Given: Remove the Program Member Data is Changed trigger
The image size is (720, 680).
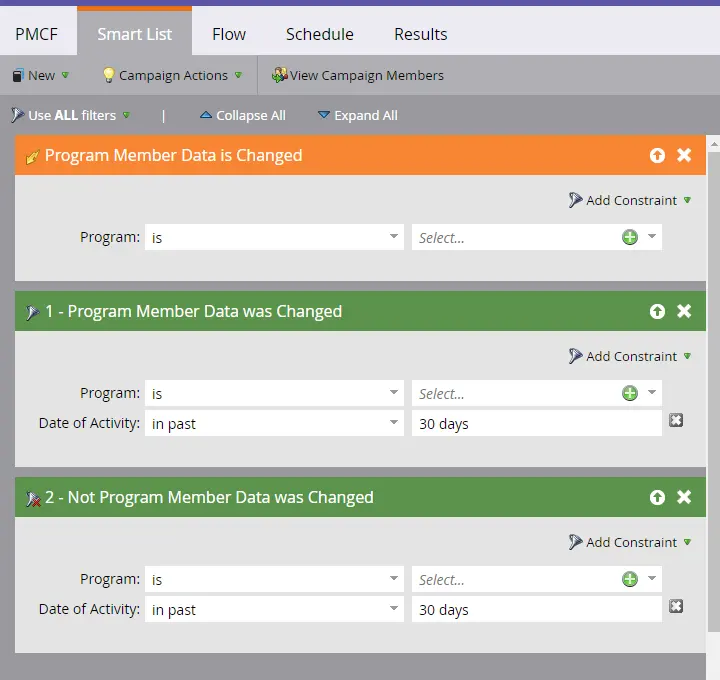Looking at the screenshot, I should click(684, 155).
